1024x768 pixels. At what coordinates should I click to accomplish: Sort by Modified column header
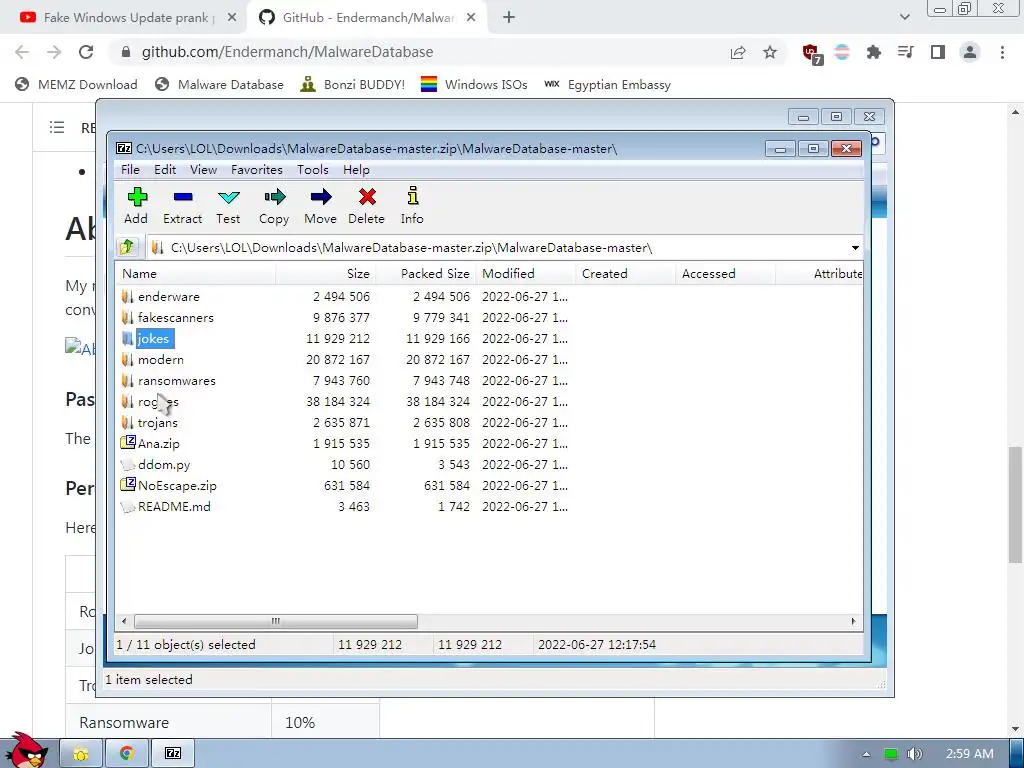(526, 274)
